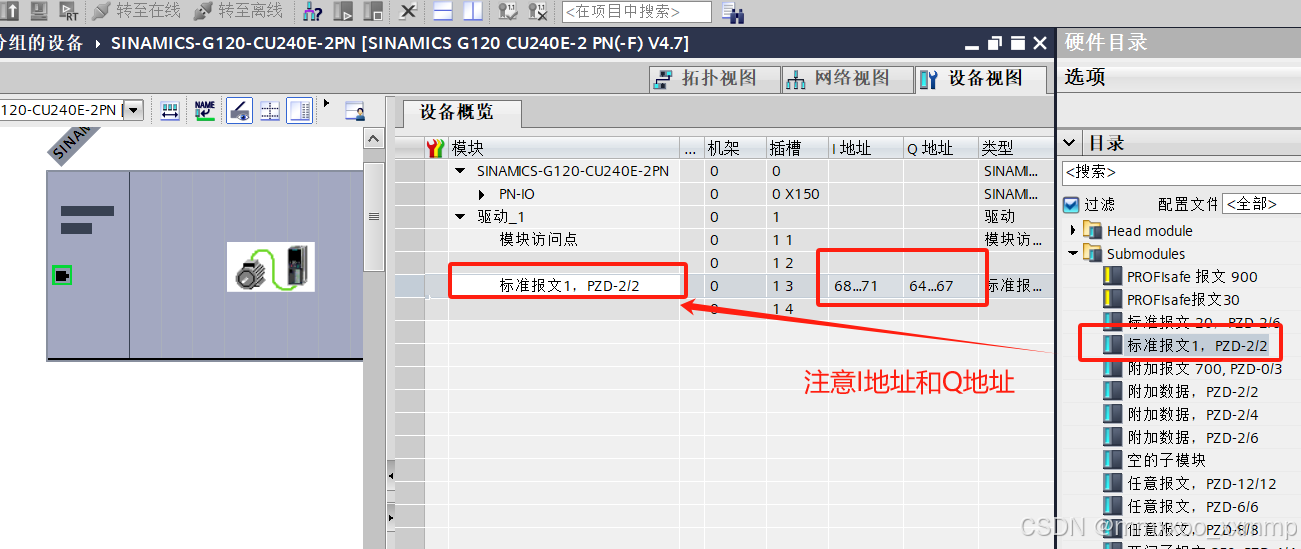Viewport: 1301px width, 549px height.
Task: Select 附加数据, PZD-2/4 catalog item
Action: (x=1181, y=414)
